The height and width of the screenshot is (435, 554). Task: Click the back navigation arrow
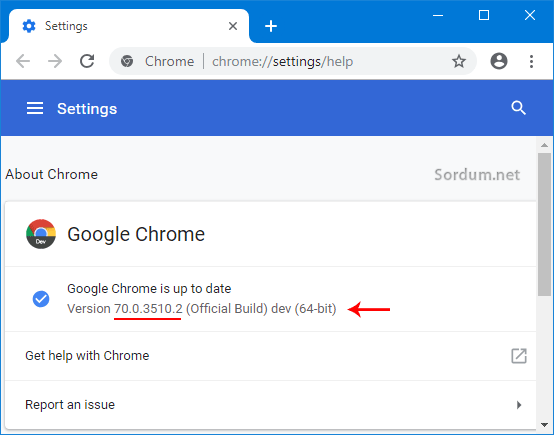tap(23, 61)
